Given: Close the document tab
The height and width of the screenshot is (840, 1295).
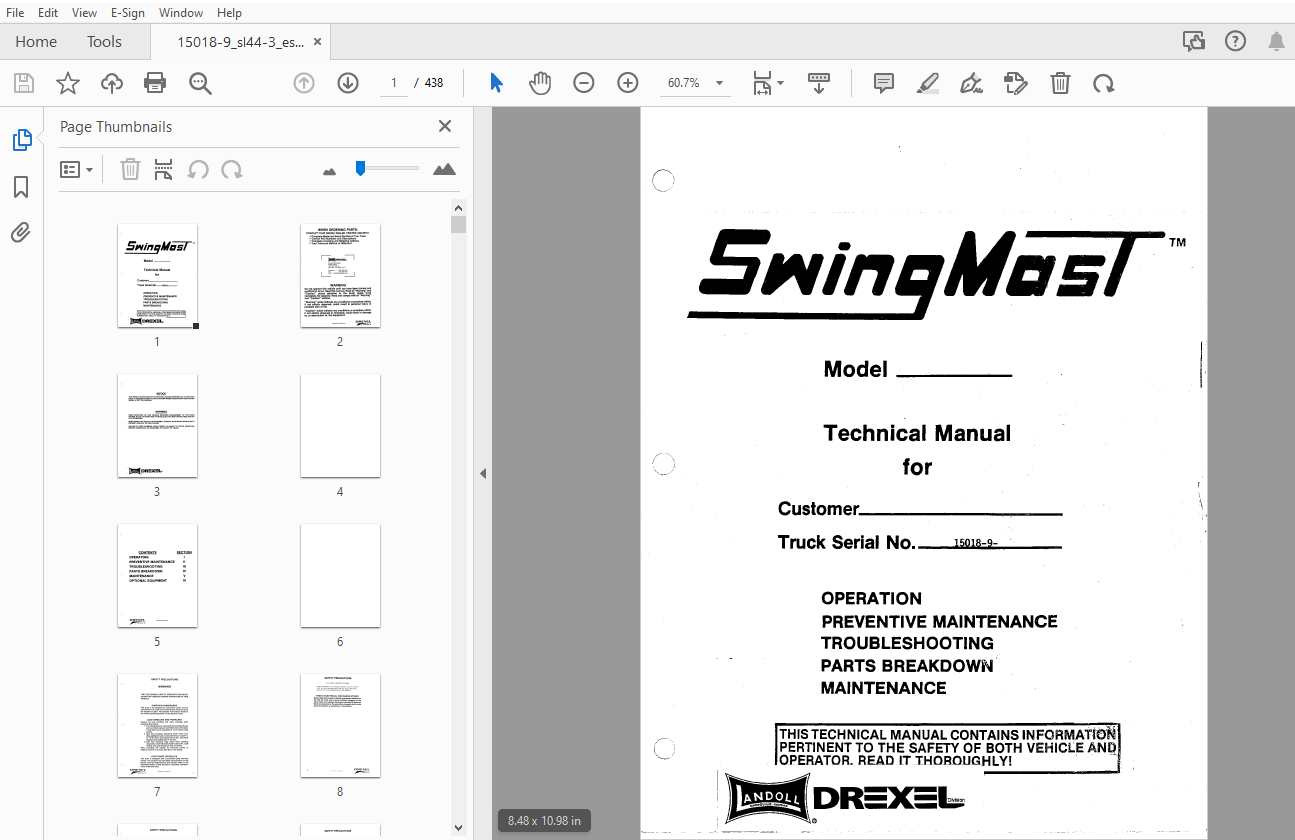Looking at the screenshot, I should point(318,42).
